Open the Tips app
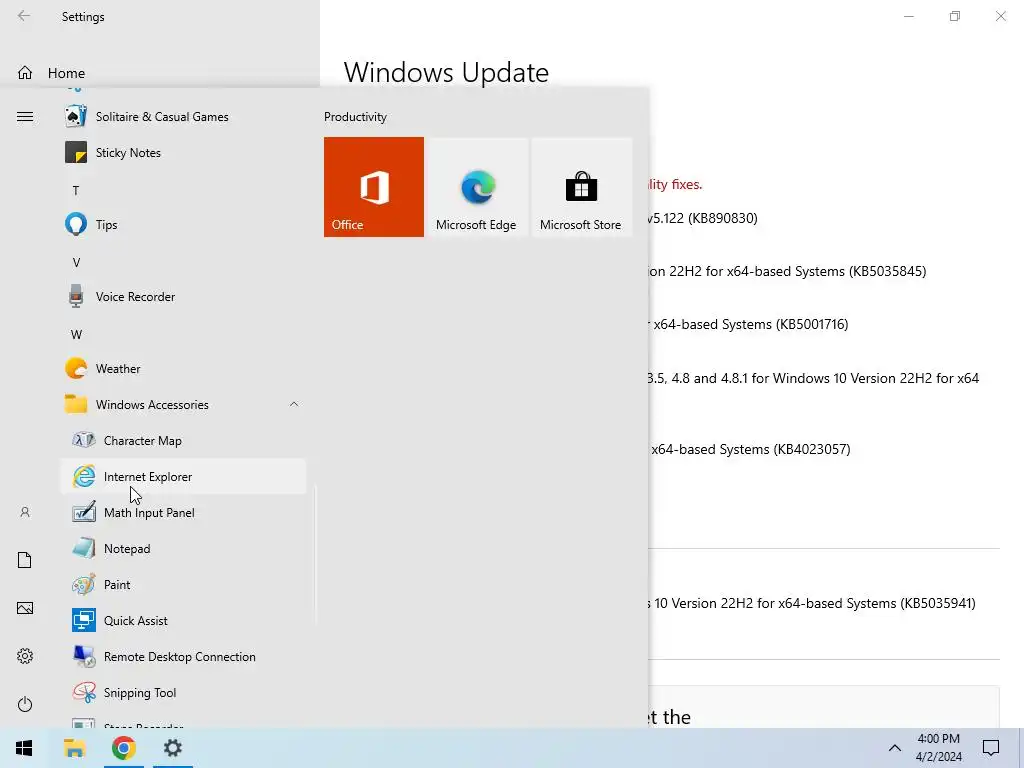 (x=183, y=225)
